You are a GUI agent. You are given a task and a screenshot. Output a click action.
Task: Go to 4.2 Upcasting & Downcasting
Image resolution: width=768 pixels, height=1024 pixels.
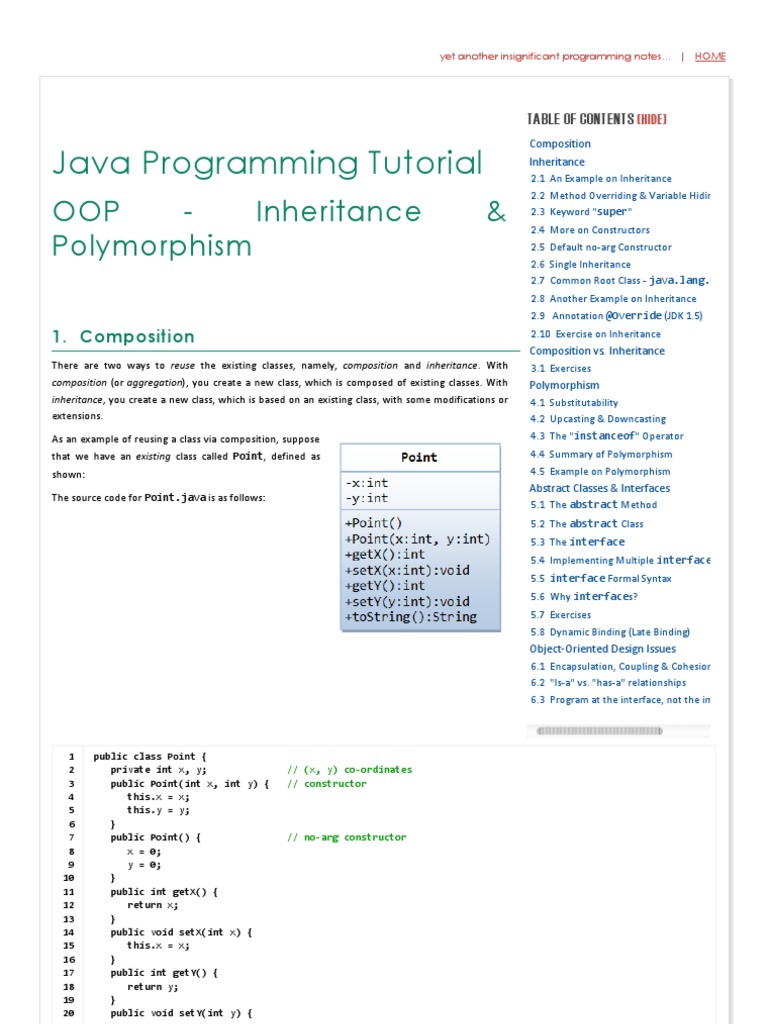[x=598, y=419]
